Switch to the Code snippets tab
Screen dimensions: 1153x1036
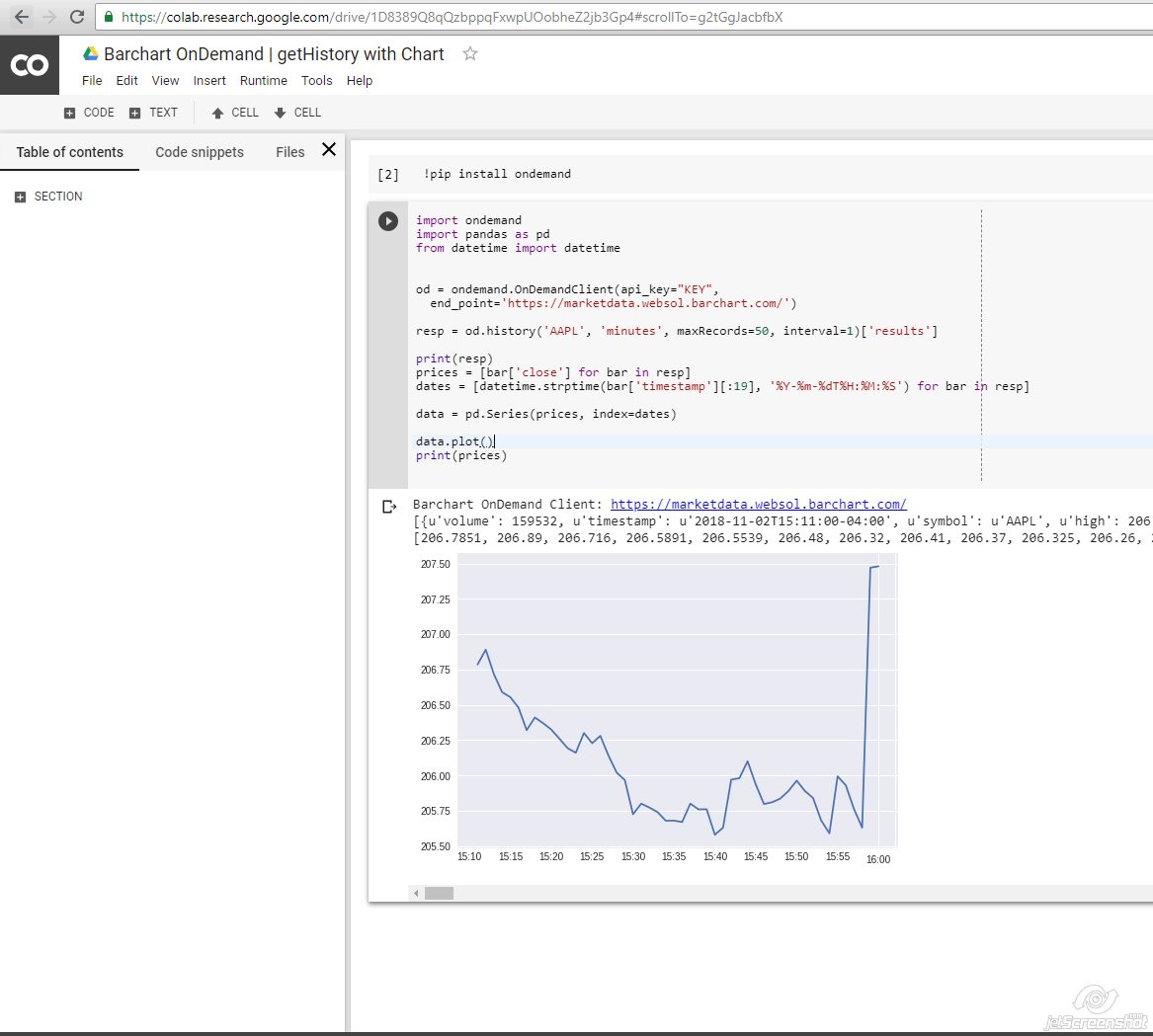(x=199, y=152)
